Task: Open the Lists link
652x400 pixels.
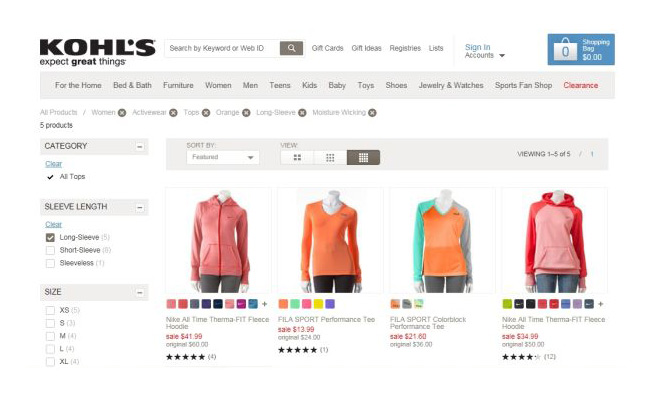Action: [436, 48]
